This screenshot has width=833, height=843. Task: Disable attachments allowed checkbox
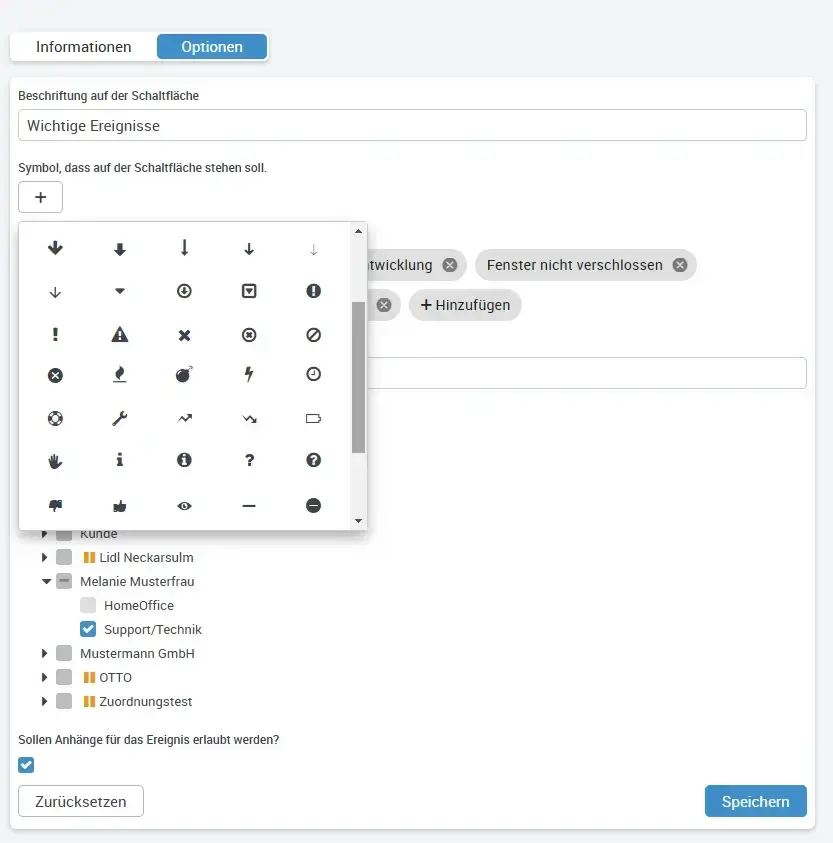(26, 765)
